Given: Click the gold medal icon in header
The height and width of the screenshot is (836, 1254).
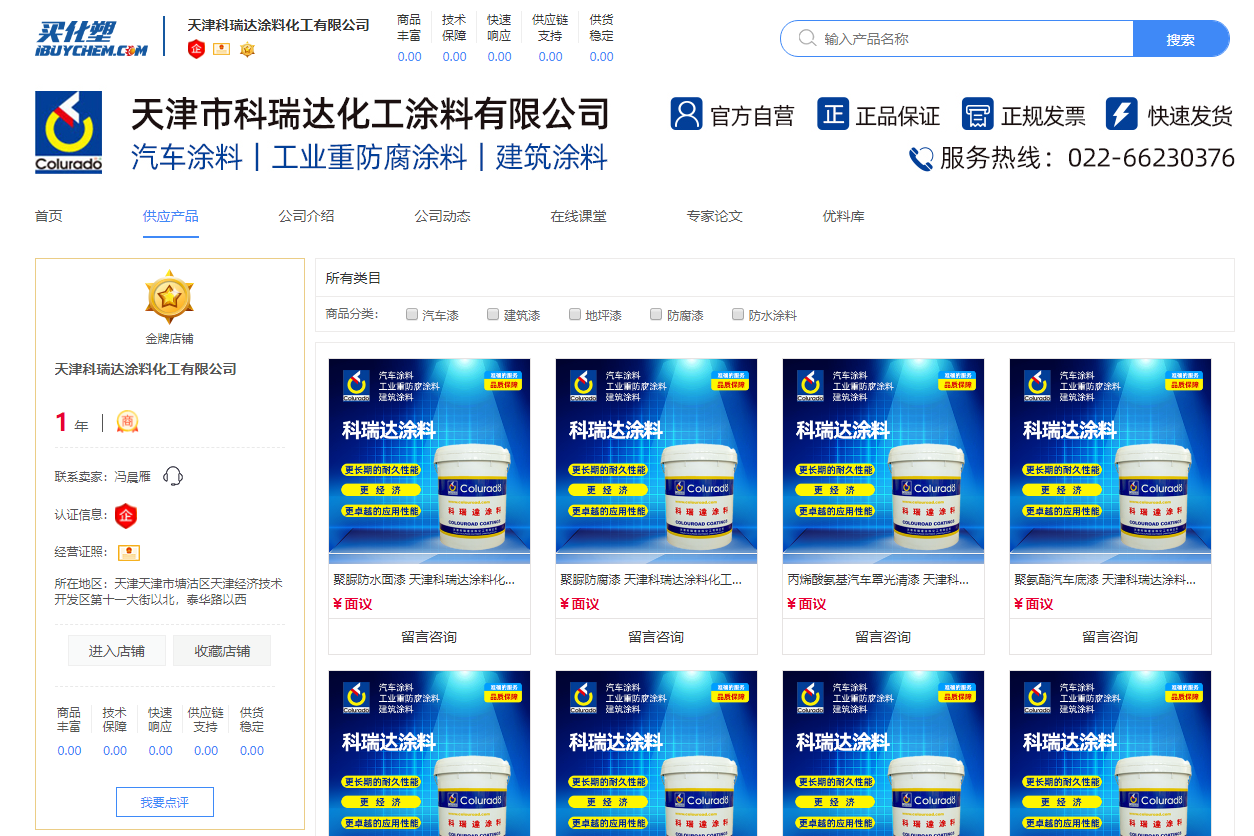Looking at the screenshot, I should (x=247, y=49).
